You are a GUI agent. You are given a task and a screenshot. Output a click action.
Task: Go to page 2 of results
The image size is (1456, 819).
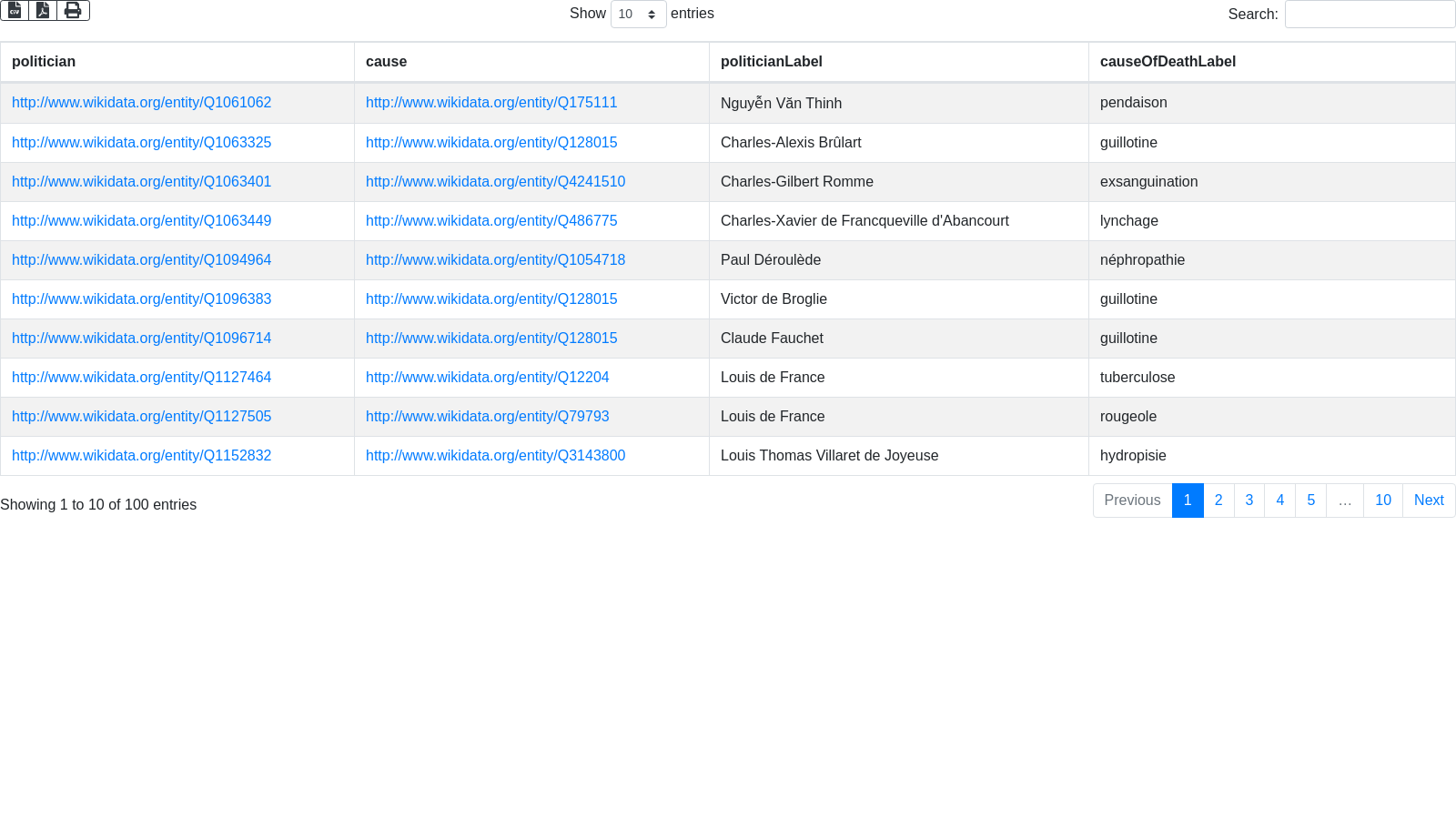[x=1218, y=500]
